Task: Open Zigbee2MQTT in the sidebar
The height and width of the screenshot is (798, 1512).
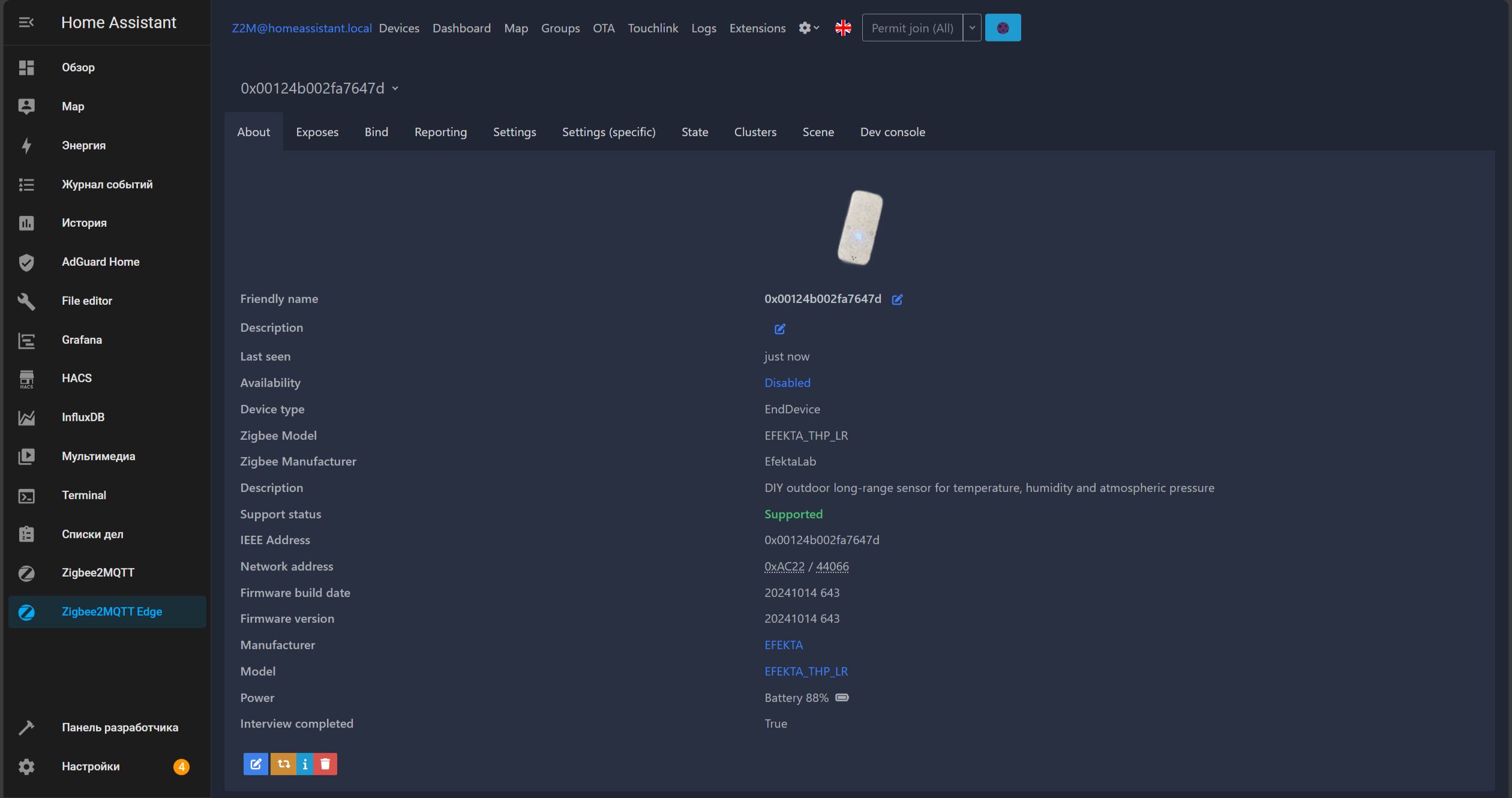Action: (98, 572)
